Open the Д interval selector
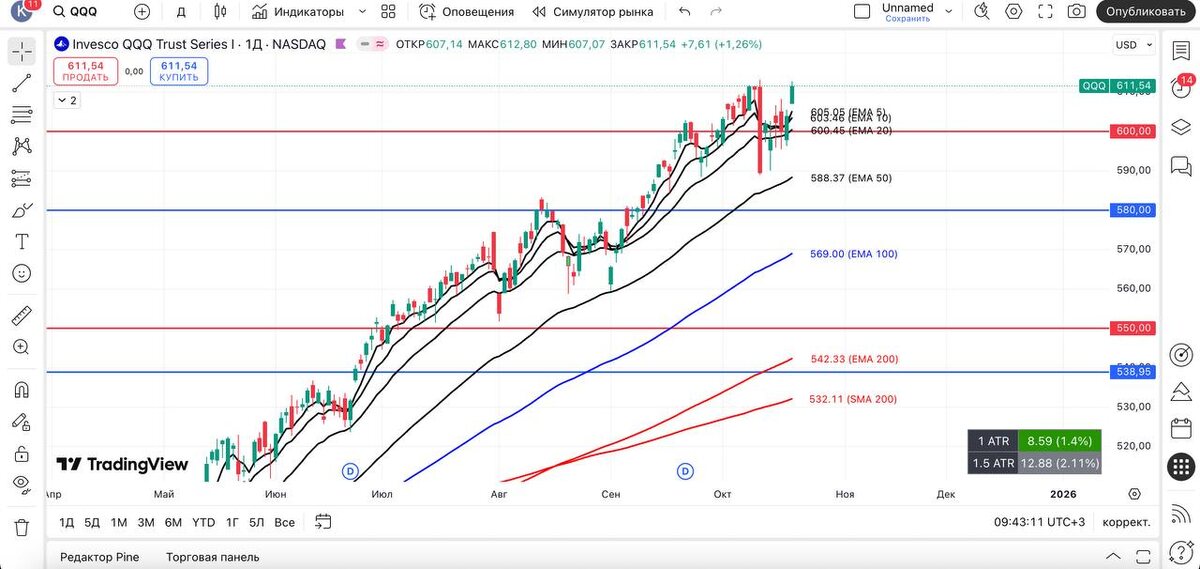Image resolution: width=1200 pixels, height=569 pixels. [181, 12]
